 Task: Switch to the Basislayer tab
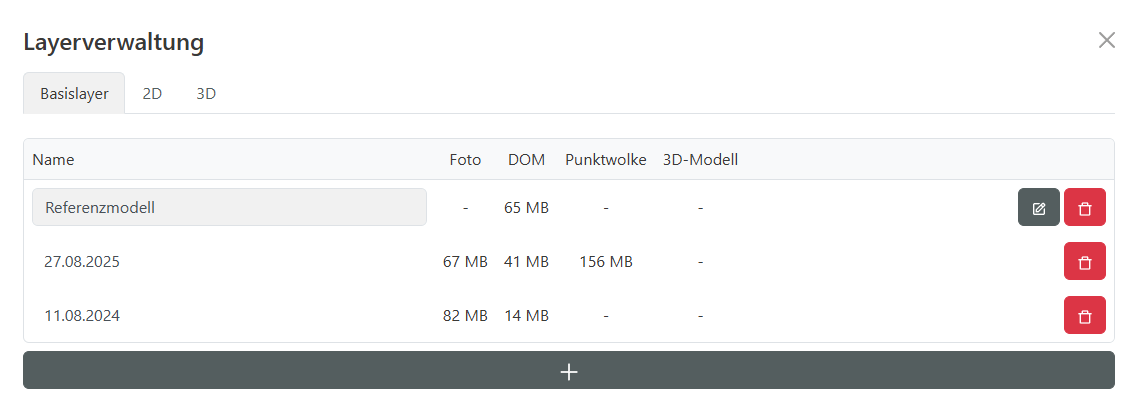(x=74, y=94)
